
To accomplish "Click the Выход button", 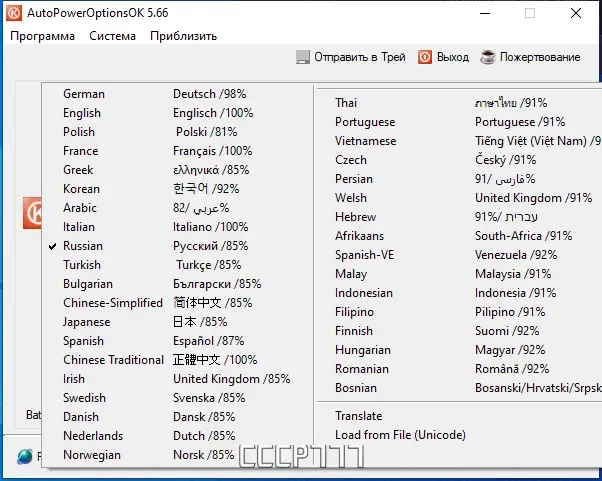I will [443, 57].
